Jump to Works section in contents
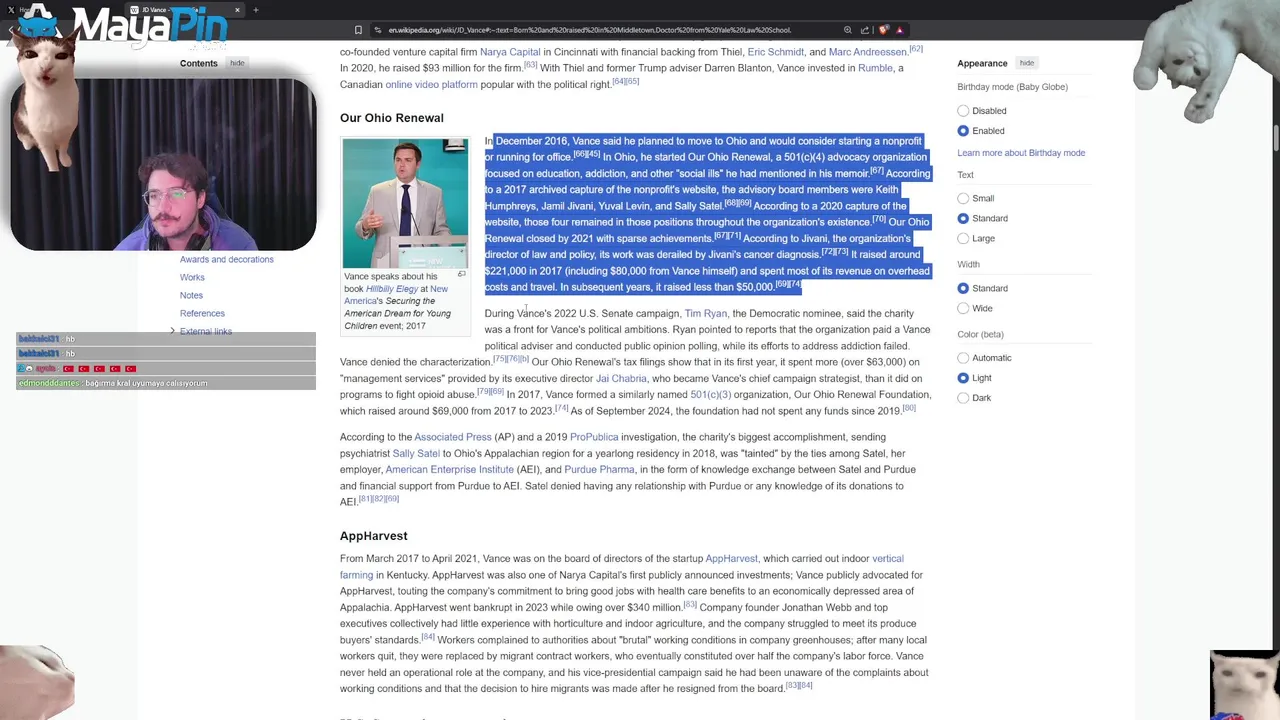 point(192,277)
